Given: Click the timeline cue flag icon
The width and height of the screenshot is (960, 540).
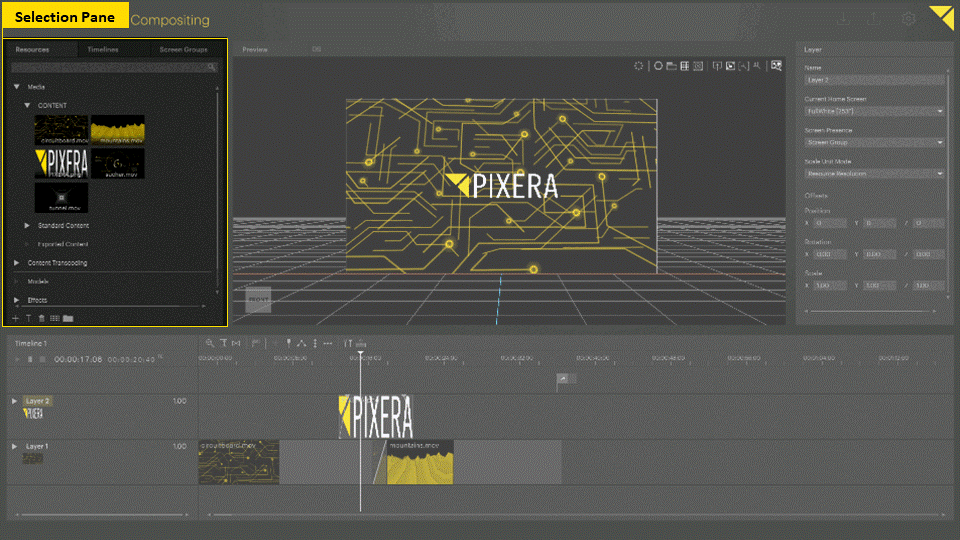Looking at the screenshot, I should (x=256, y=343).
